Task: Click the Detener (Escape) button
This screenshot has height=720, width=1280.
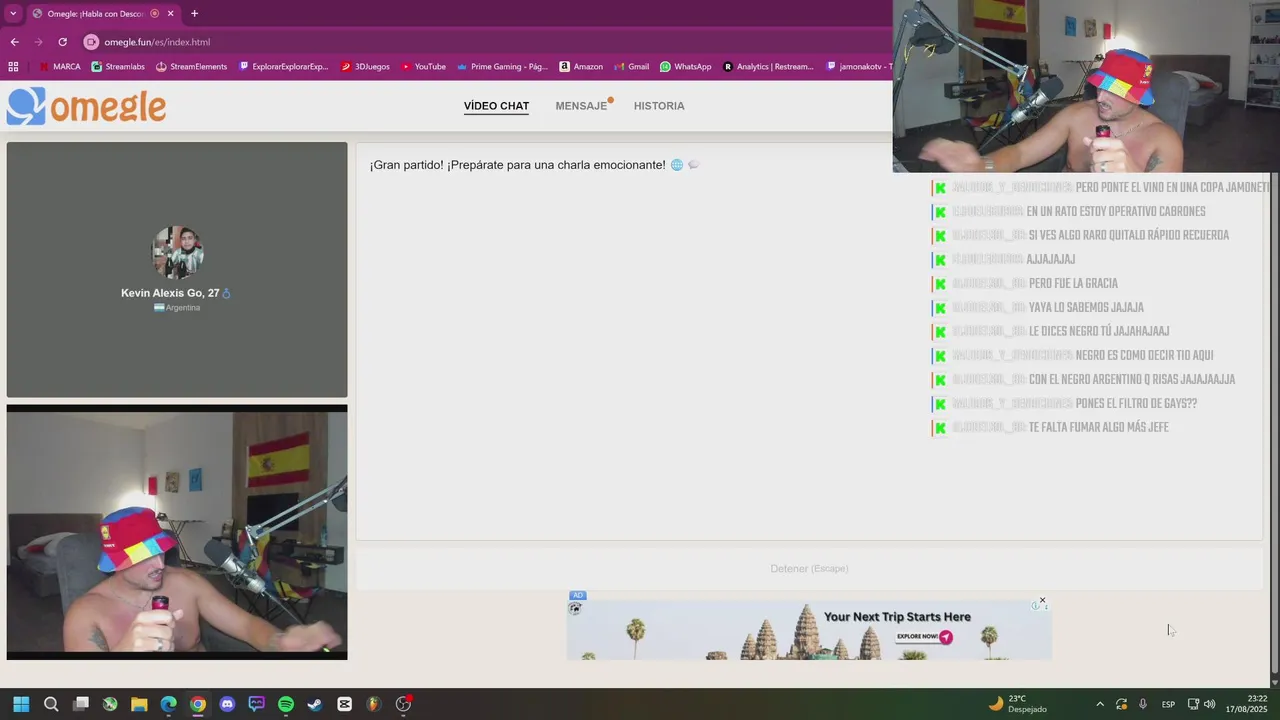Action: click(809, 569)
